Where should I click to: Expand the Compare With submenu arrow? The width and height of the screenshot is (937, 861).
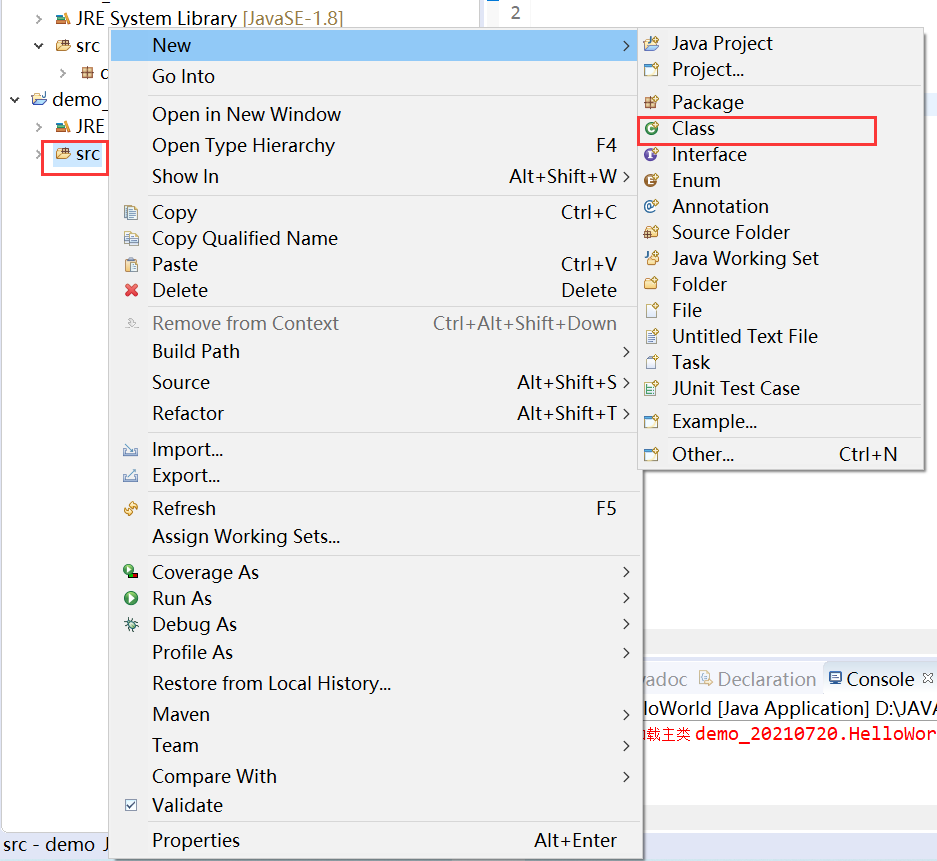click(626, 777)
